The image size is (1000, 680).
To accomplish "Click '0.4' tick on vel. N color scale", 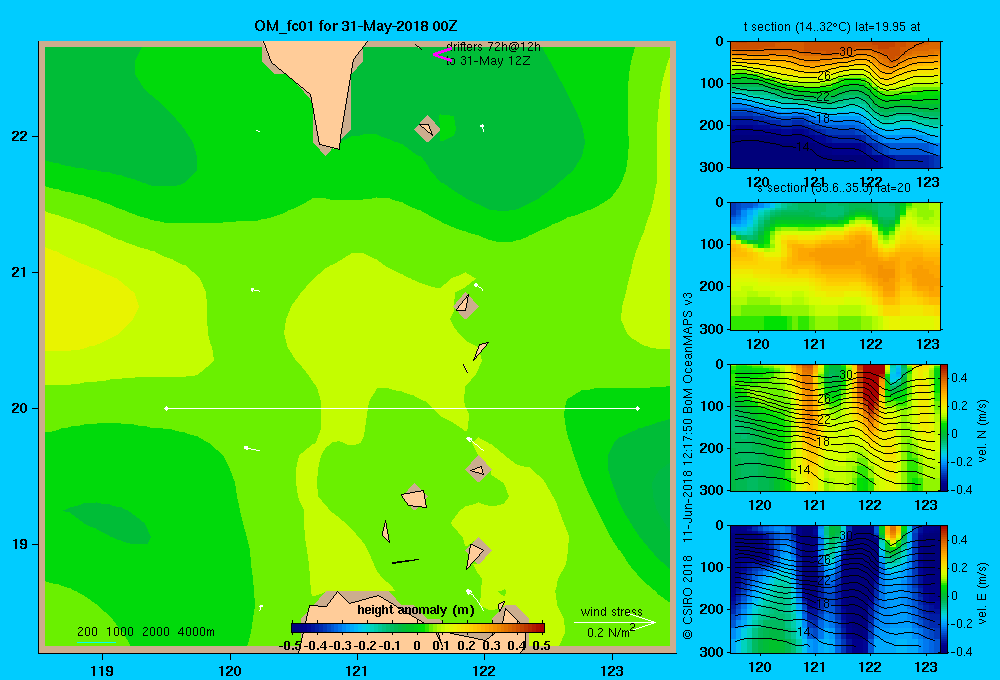I will coord(959,378).
